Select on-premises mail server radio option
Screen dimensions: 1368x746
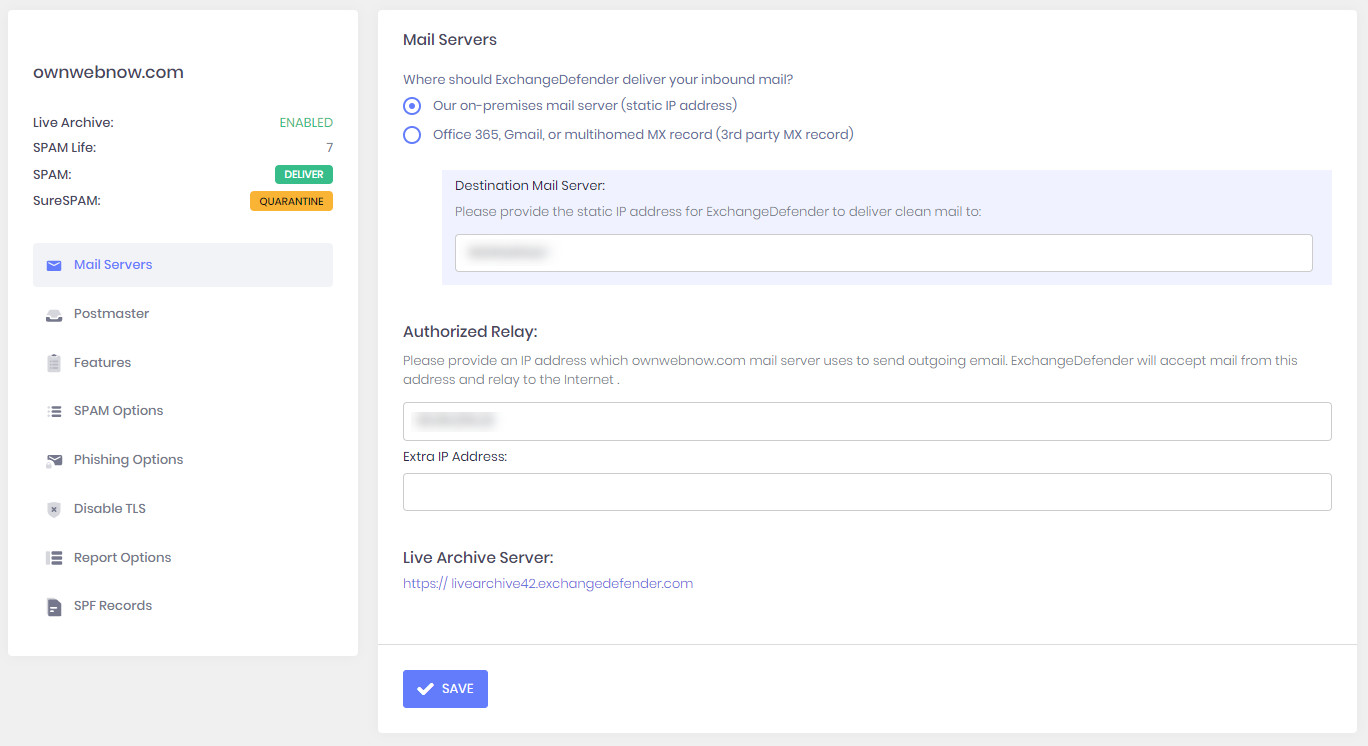pos(412,106)
